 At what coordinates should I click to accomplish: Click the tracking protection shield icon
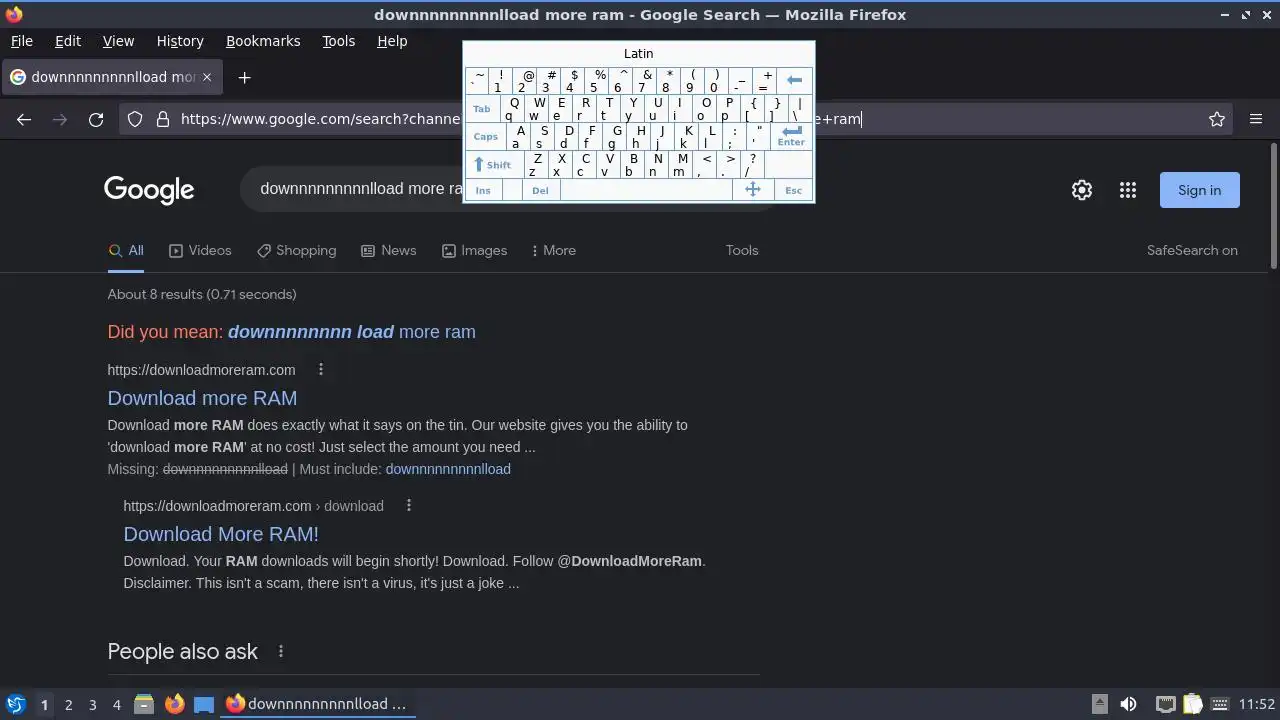pyautogui.click(x=135, y=119)
